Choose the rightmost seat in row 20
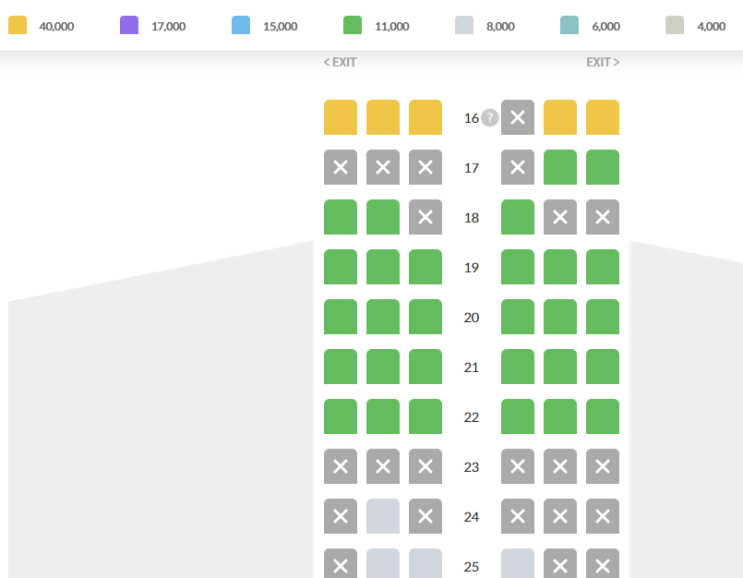Screen dimensions: 743x578 602,317
